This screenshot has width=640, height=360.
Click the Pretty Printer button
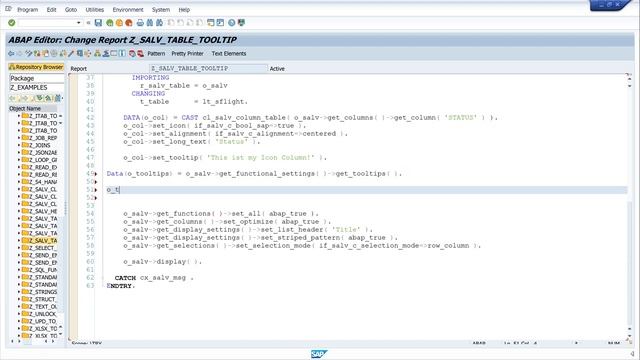tap(187, 53)
